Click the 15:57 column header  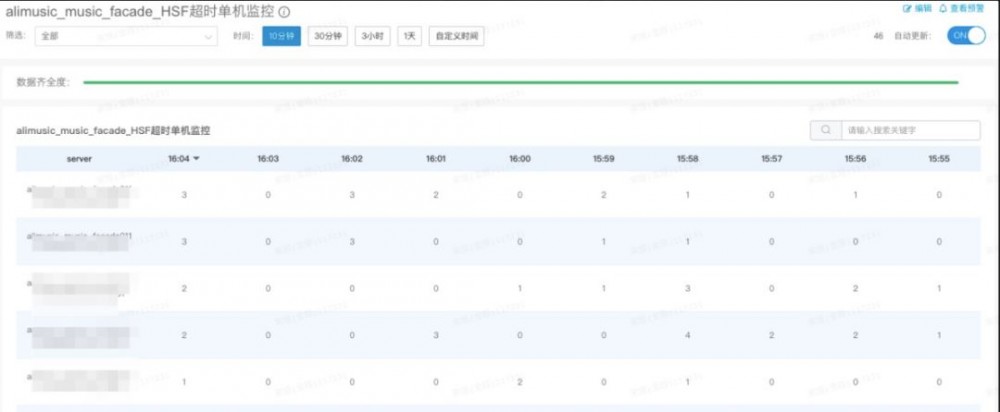pos(772,159)
